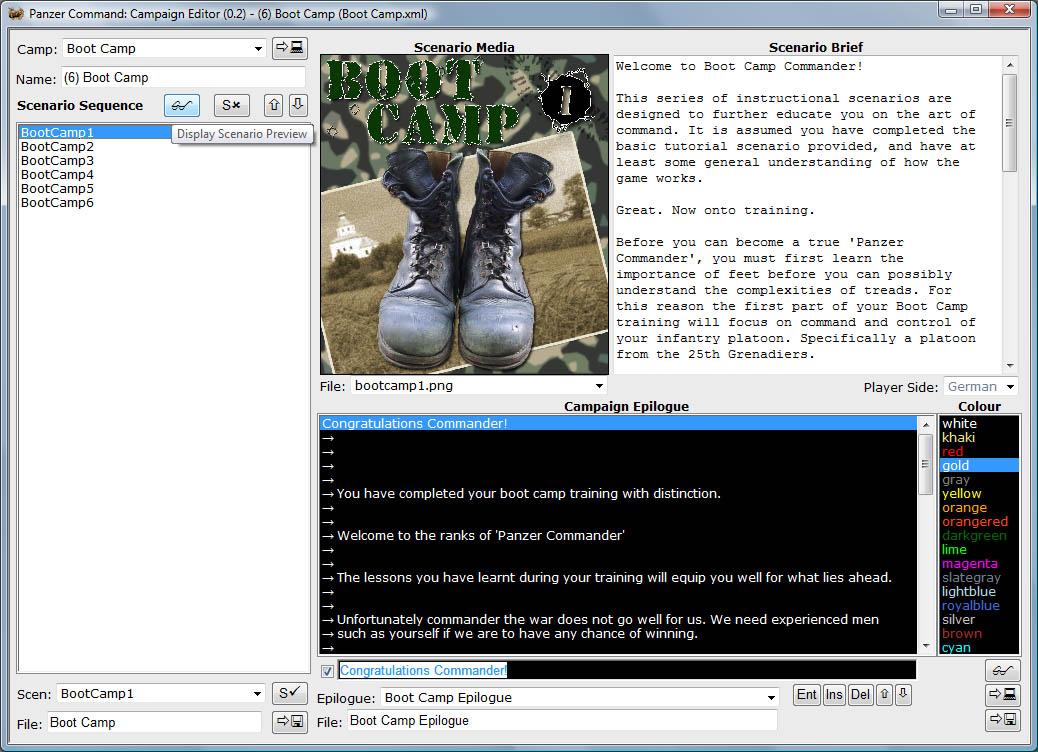The height and width of the screenshot is (752, 1038).
Task: Click Scenario Brief scroll down arrow
Action: [x=1010, y=365]
